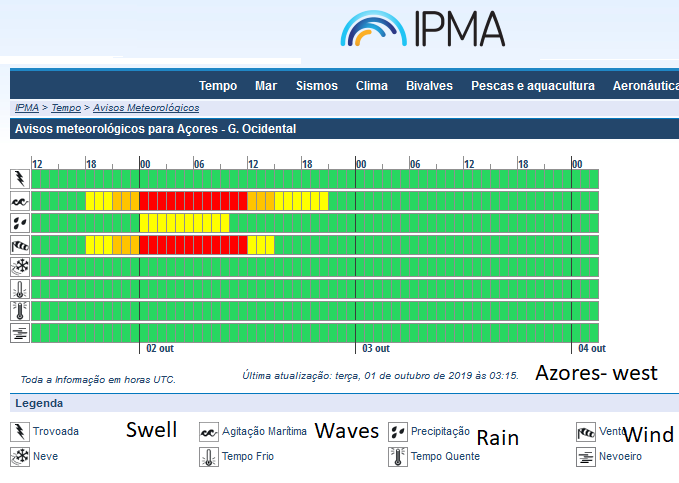Click the Trovoada legend label
The width and height of the screenshot is (679, 483).
tap(56, 431)
